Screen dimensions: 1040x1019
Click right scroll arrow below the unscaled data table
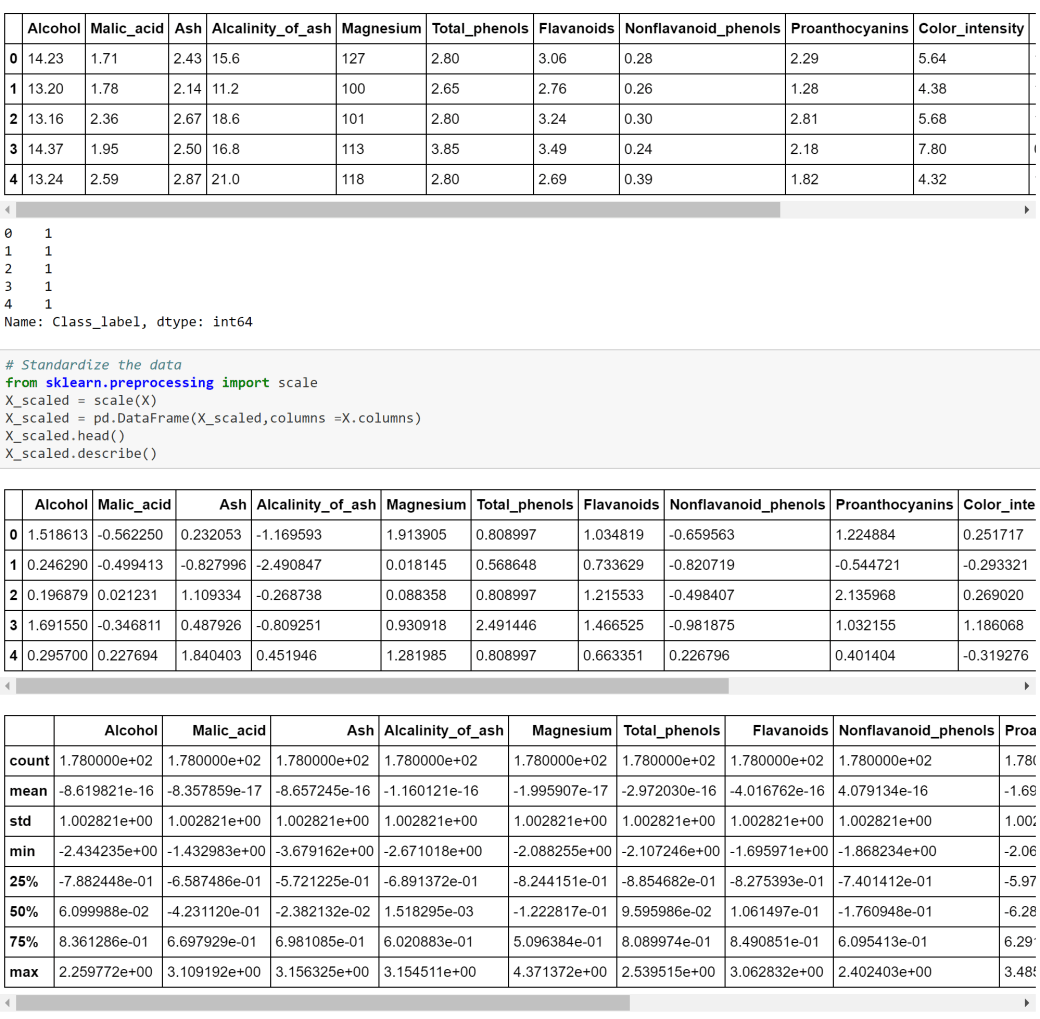point(1027,210)
